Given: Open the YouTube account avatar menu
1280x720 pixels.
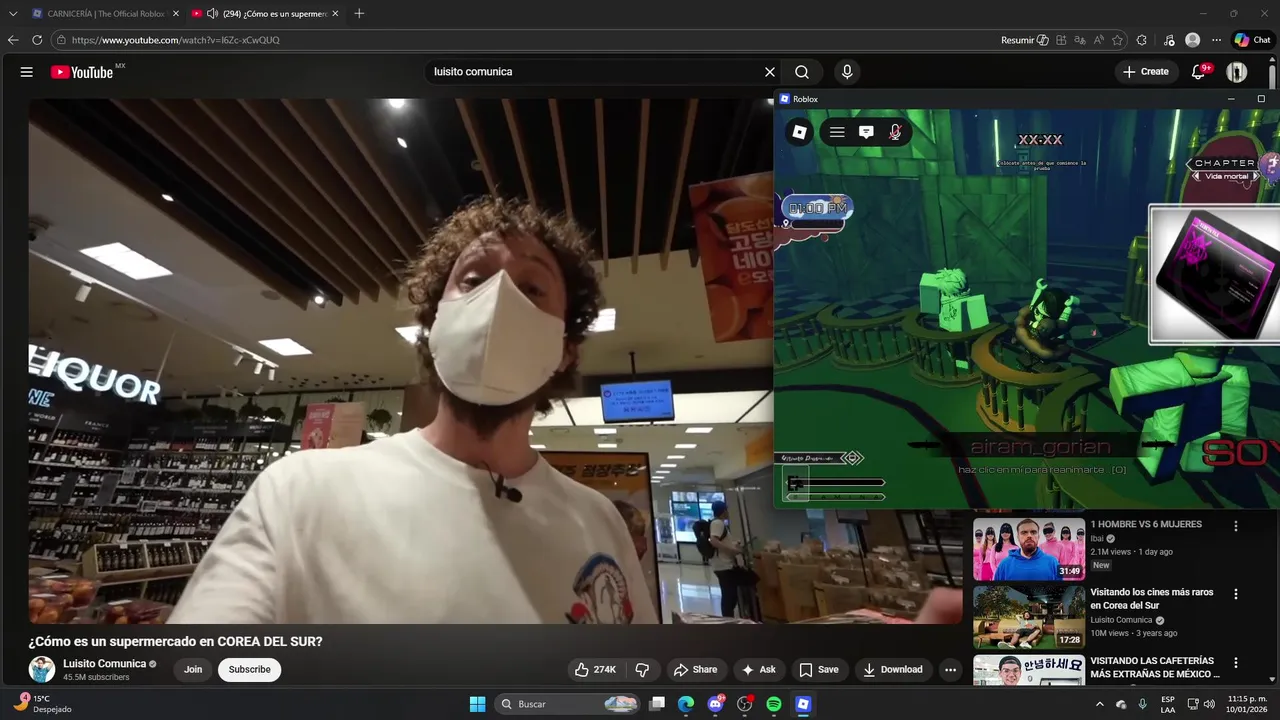Looking at the screenshot, I should 1237,72.
